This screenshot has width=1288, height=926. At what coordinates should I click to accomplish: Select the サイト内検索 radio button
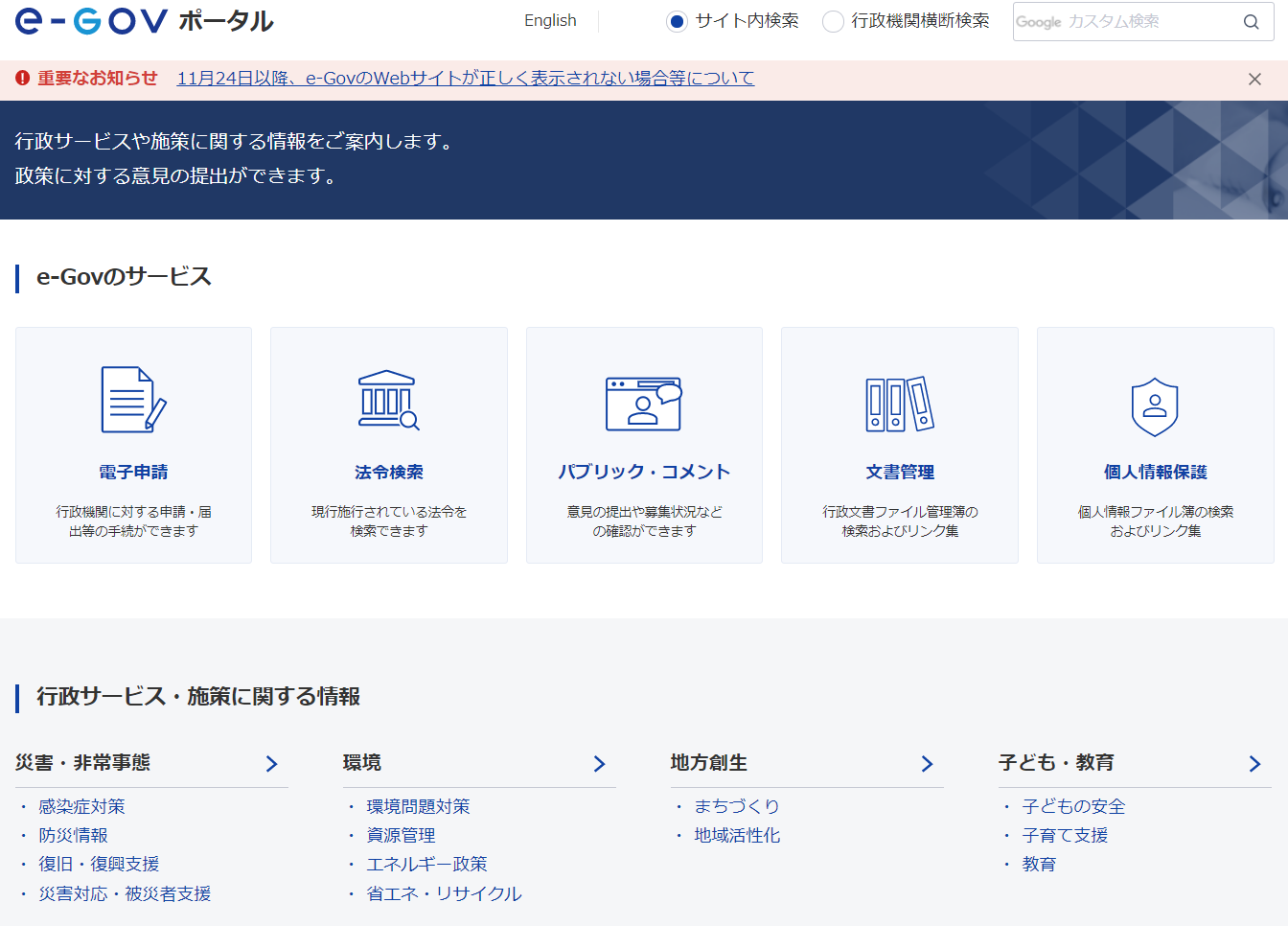[678, 22]
